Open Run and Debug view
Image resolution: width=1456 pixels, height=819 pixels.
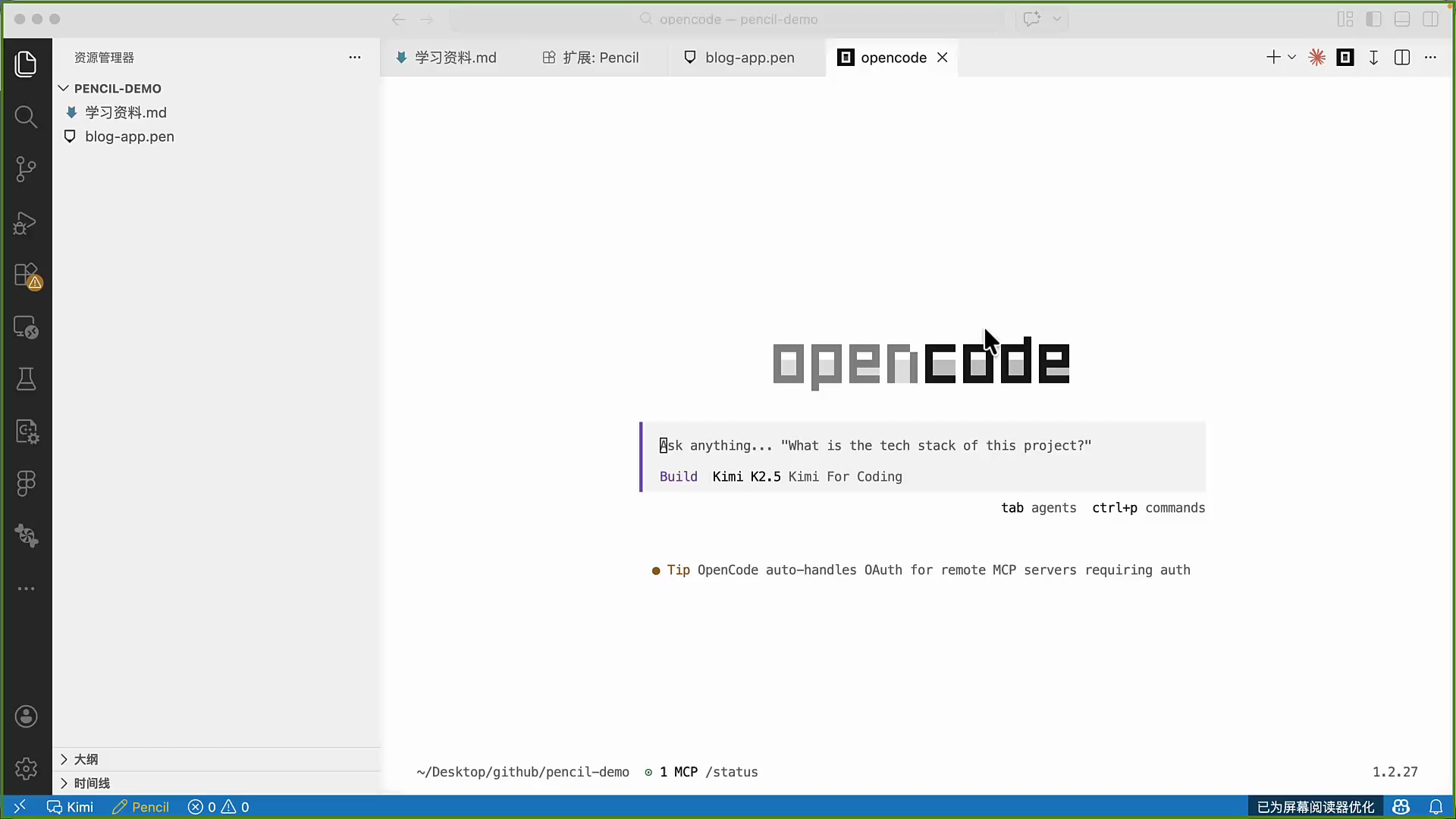click(26, 222)
